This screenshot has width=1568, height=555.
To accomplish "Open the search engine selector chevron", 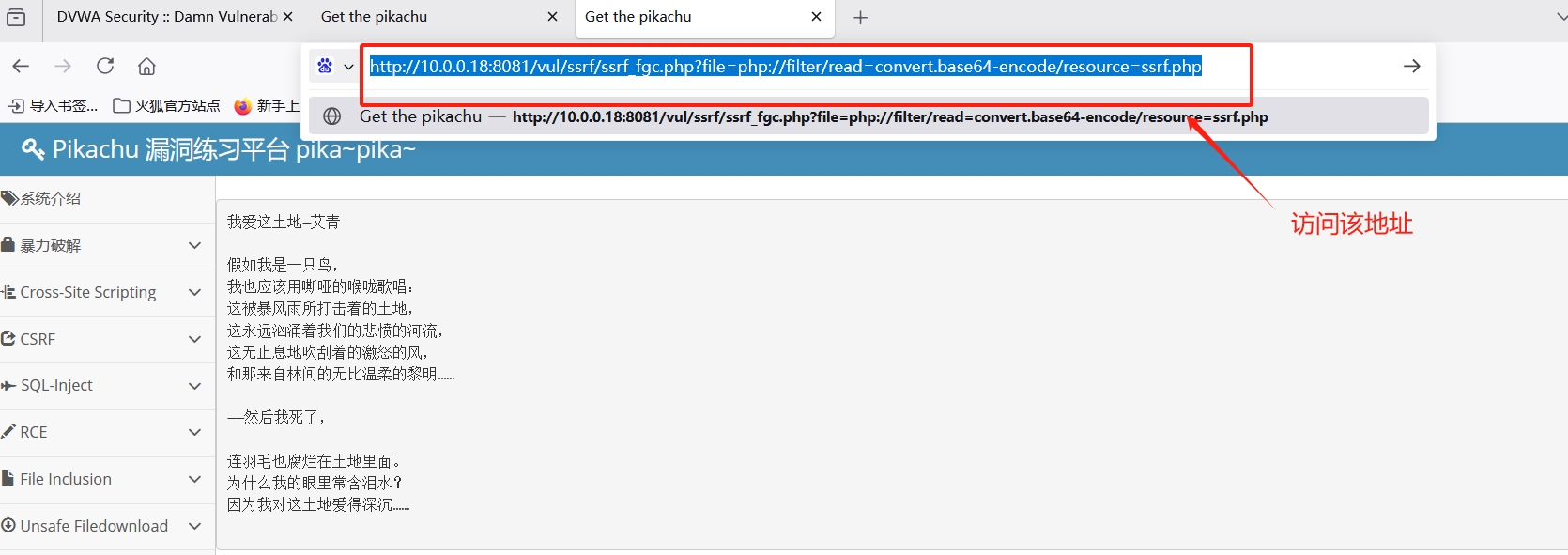I will (x=348, y=67).
